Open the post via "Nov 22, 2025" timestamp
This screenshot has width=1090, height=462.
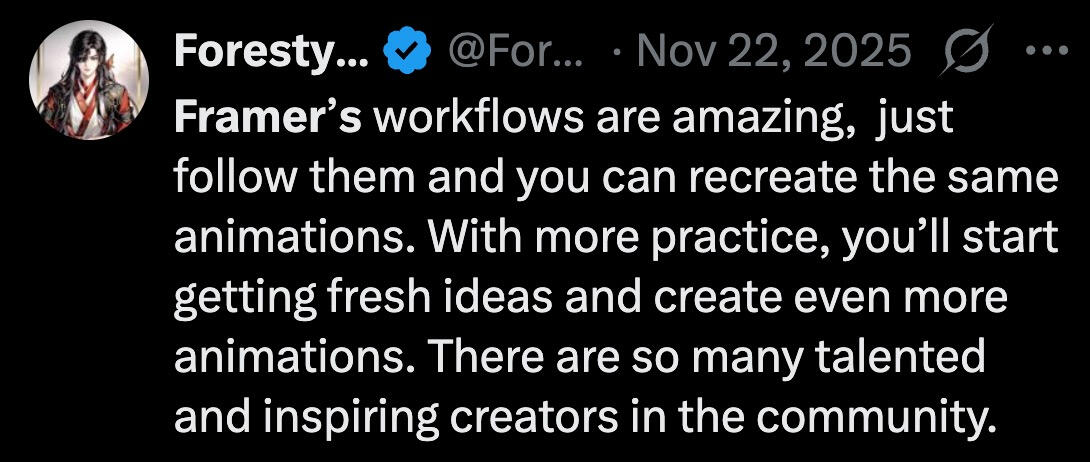pyautogui.click(x=775, y=52)
